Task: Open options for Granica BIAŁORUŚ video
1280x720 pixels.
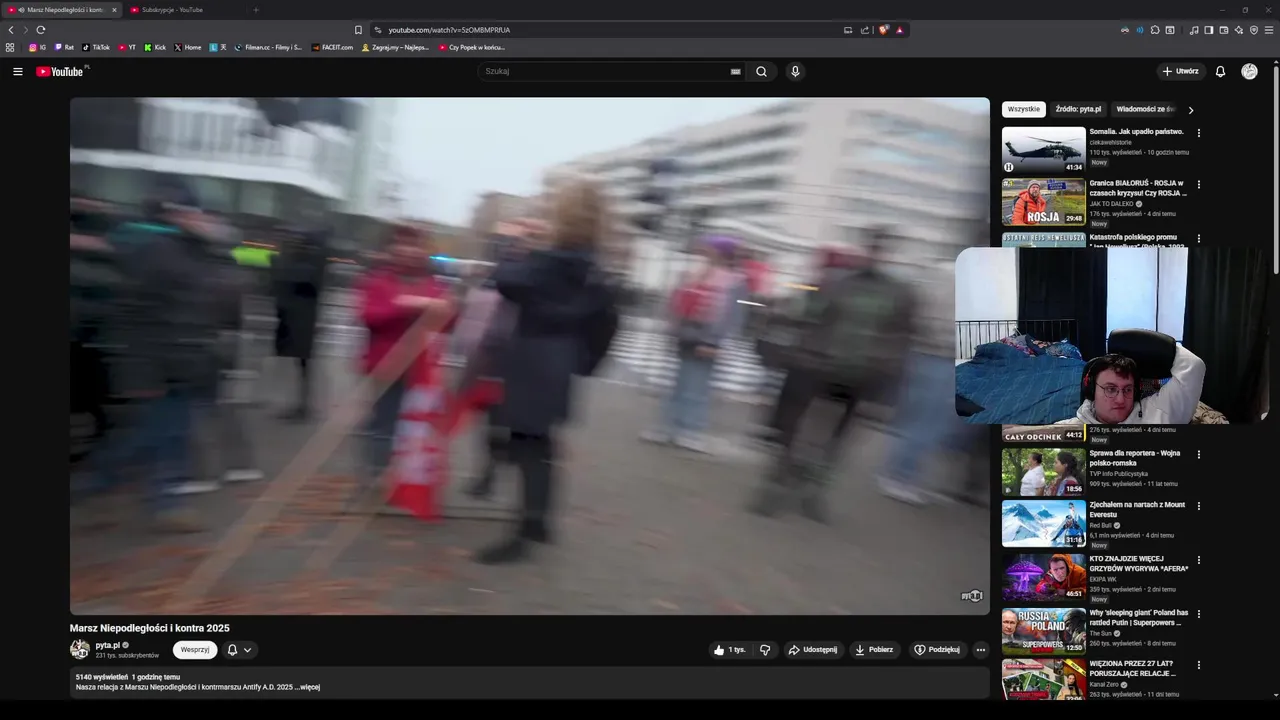Action: point(1199,185)
